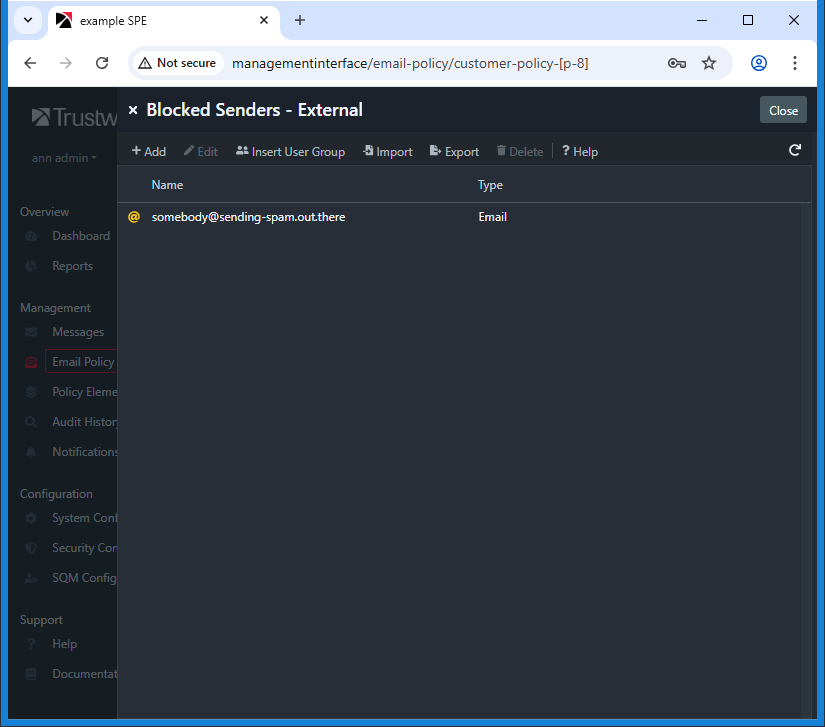
Task: Go to Reports in sidebar
Action: pyautogui.click(x=72, y=266)
